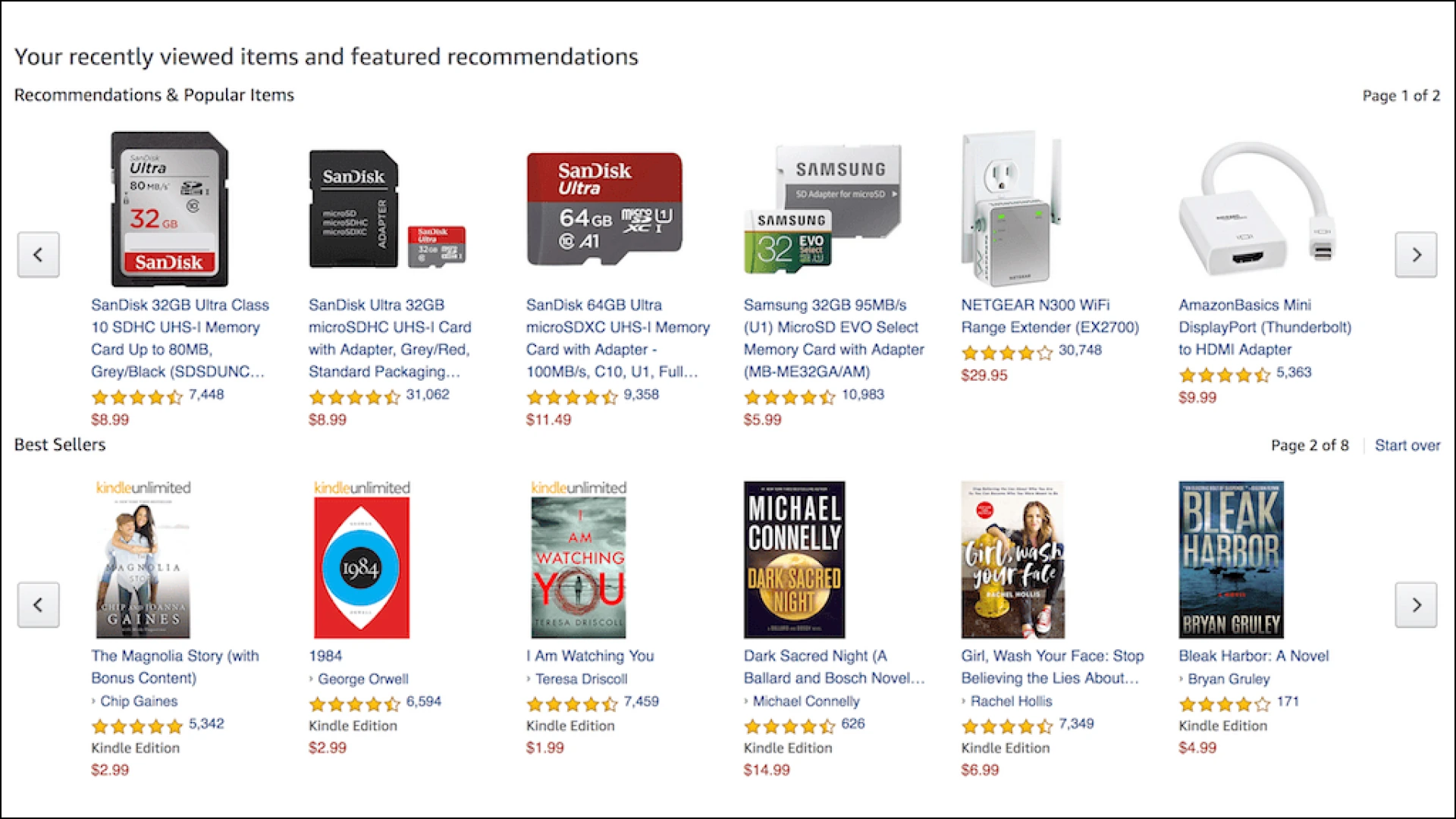This screenshot has width=1456, height=819.
Task: Click the left arrow on Recommendations carousel
Action: 38,255
